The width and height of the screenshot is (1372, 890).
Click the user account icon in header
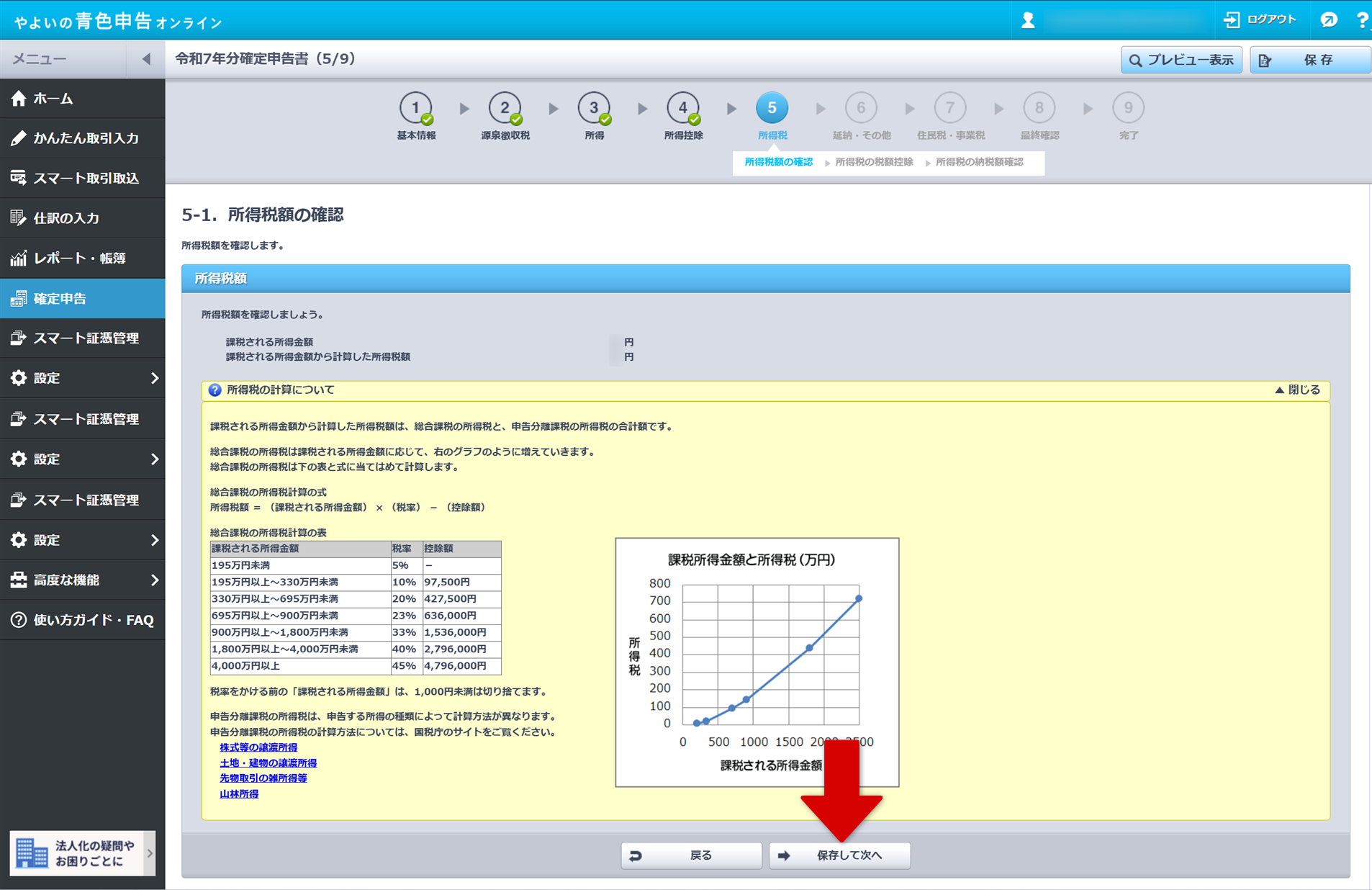click(x=1028, y=20)
